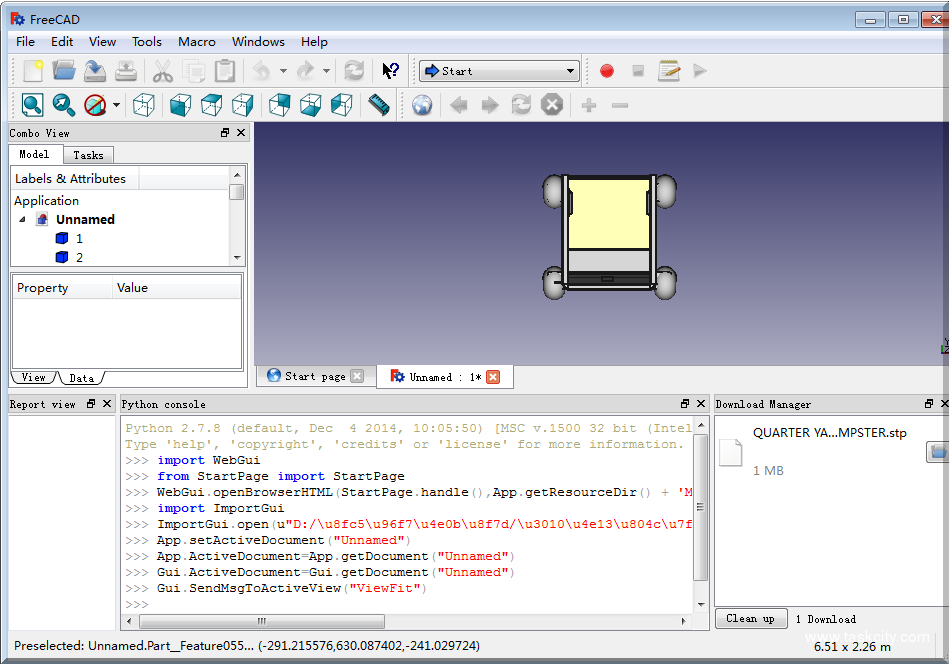Set the axonometric view cube icon
Screen dimensions: 949x664
145,105
